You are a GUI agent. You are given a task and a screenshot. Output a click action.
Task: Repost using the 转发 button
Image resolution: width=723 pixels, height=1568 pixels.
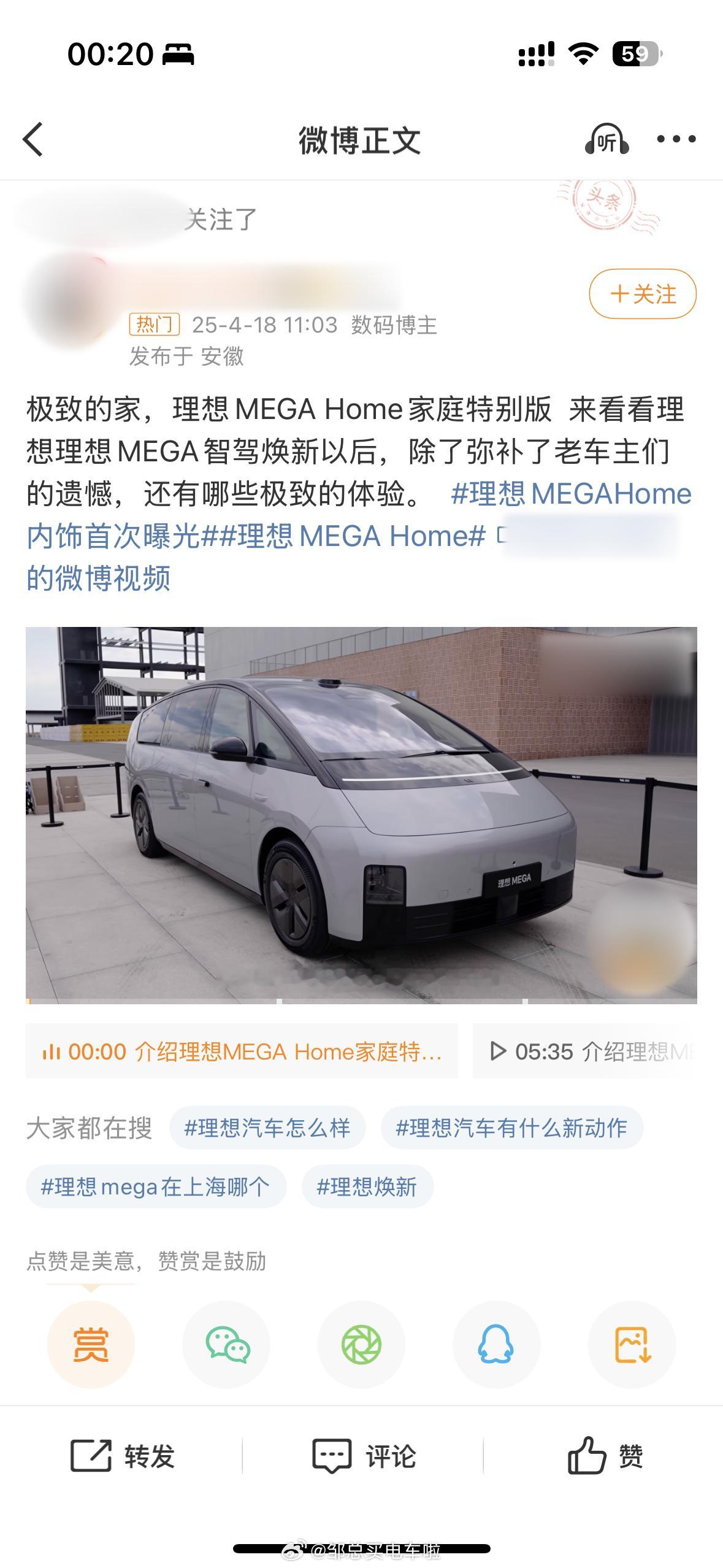(123, 1455)
